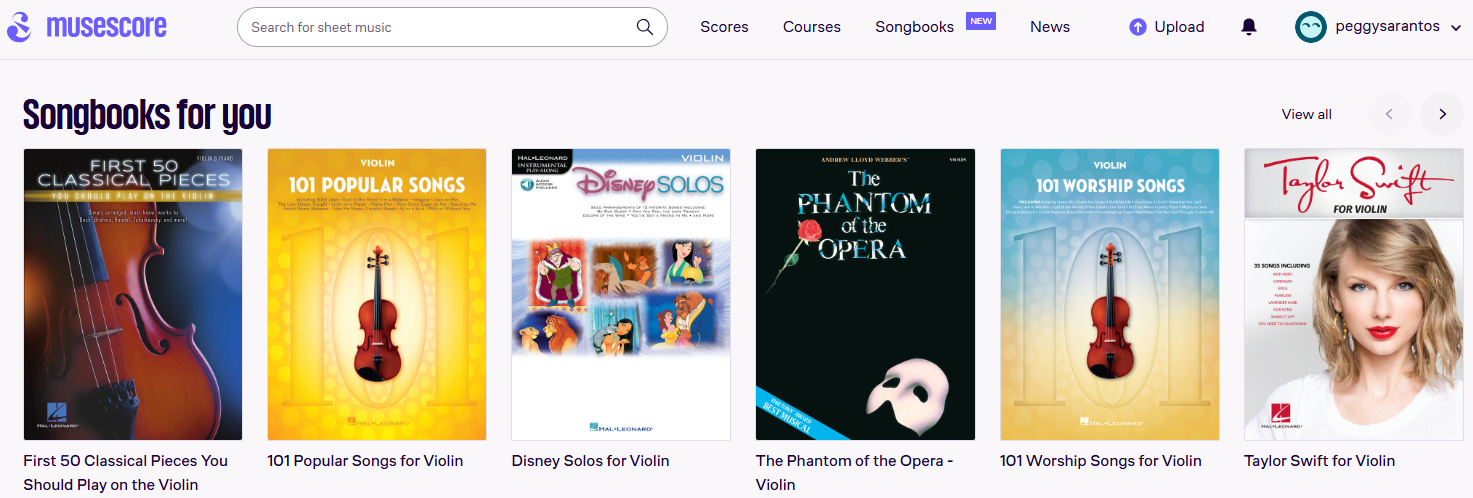Select the Taylor Swift for Violin cover
Screen dimensions: 1473x498
coord(1354,295)
